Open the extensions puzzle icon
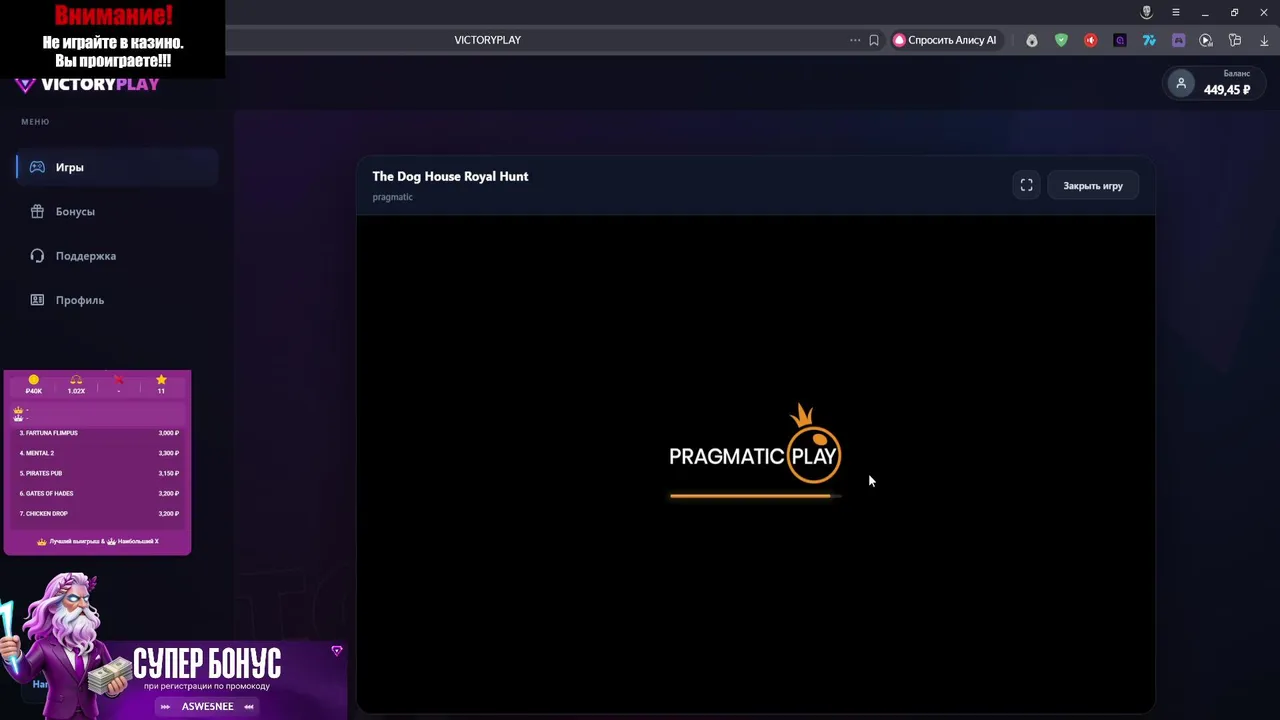 1235,40
